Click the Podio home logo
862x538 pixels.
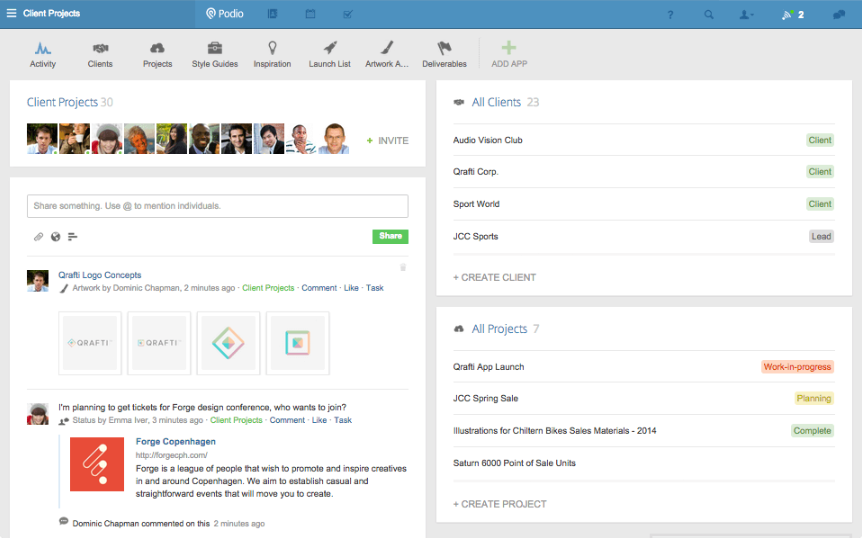[224, 14]
